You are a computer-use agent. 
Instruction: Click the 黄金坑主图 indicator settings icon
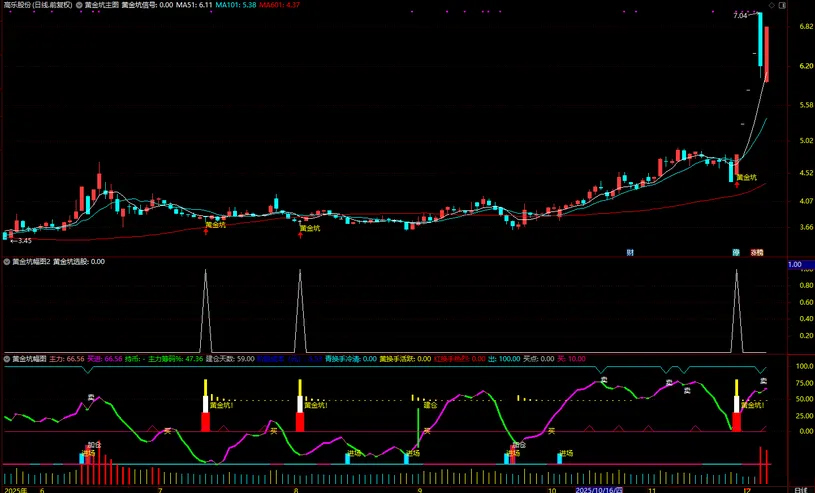click(79, 5)
